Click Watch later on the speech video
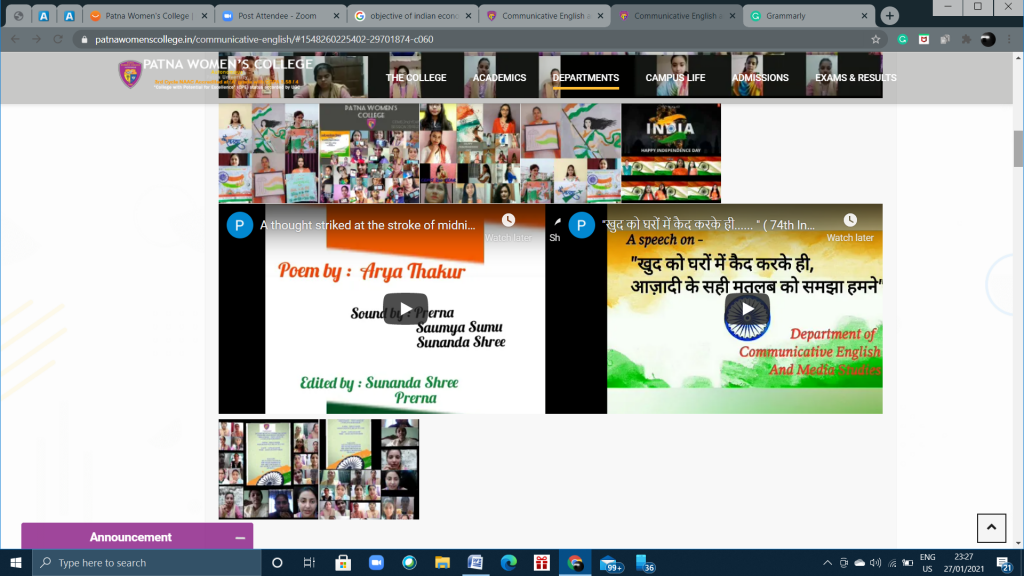The width and height of the screenshot is (1024, 576). coord(850,226)
